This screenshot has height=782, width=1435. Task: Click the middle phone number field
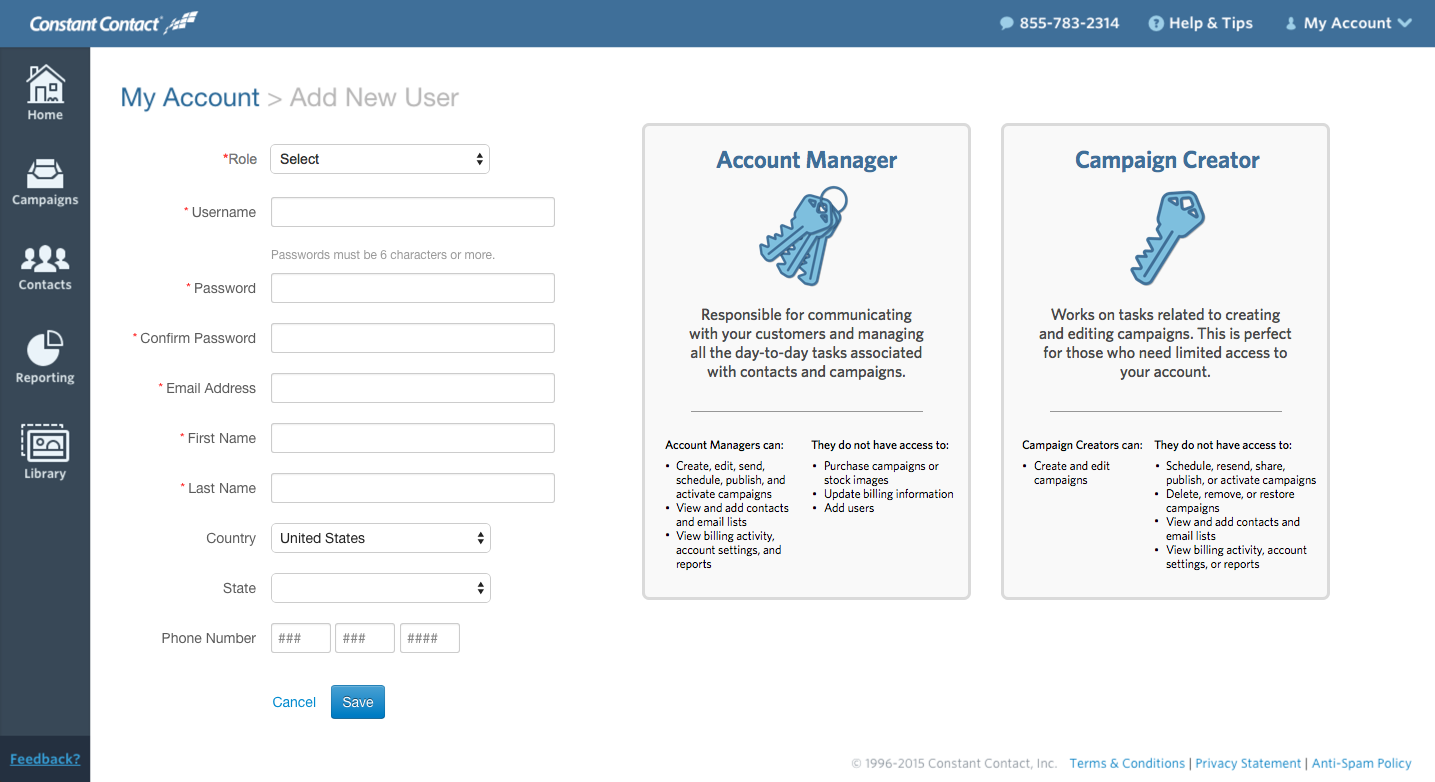(365, 638)
